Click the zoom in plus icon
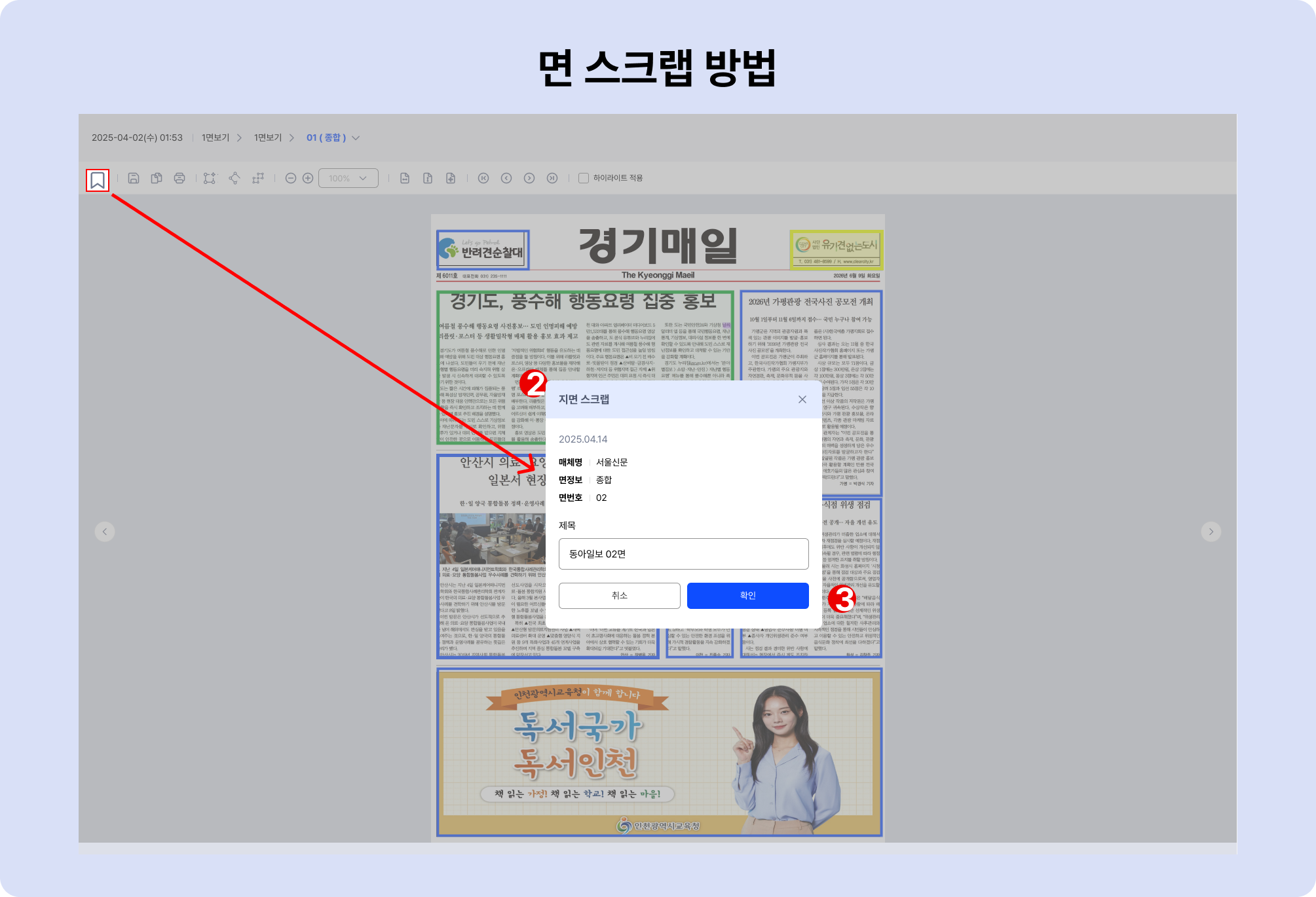This screenshot has width=1316, height=897. coord(308,178)
